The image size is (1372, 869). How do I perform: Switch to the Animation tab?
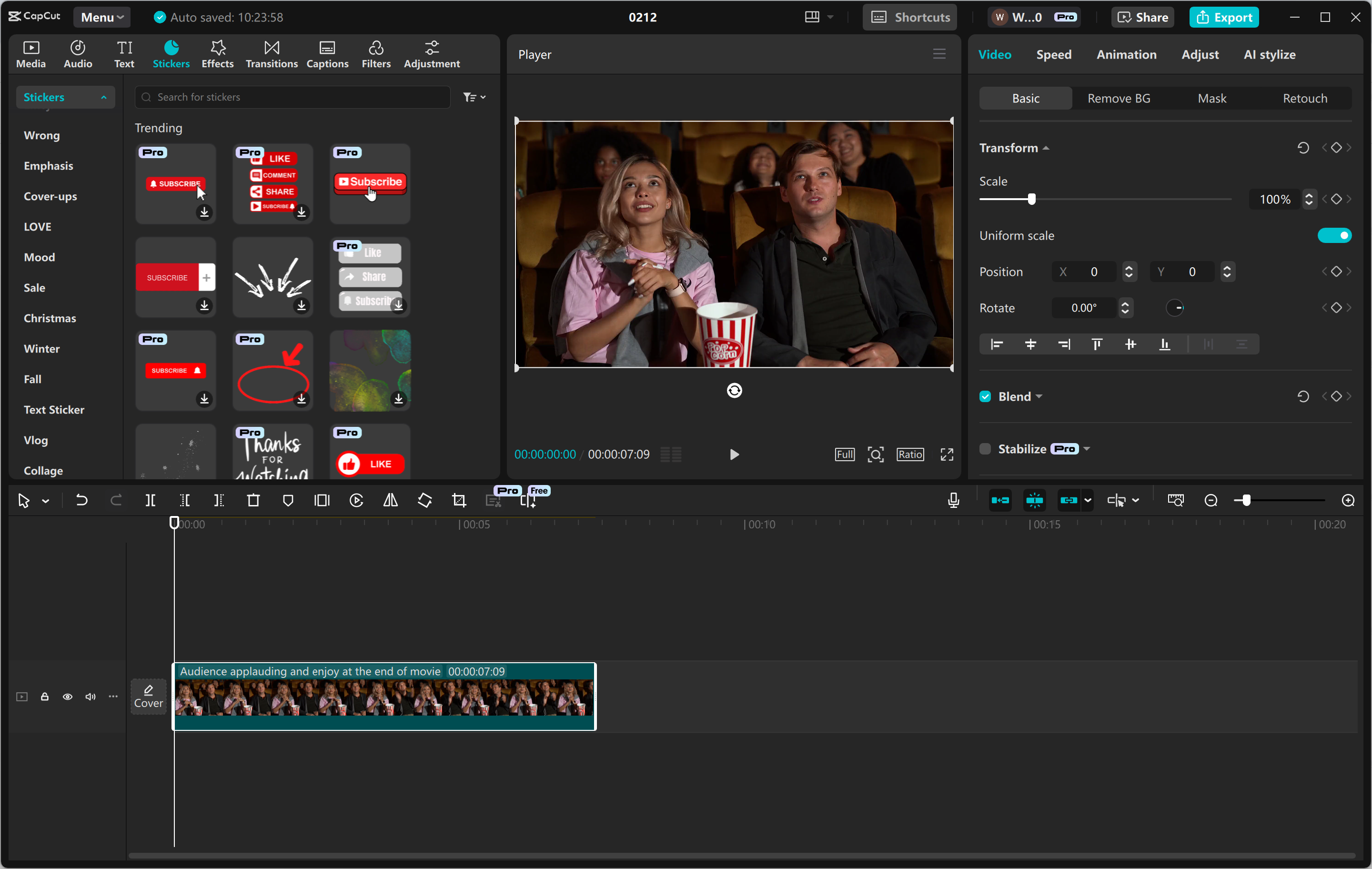(1127, 55)
